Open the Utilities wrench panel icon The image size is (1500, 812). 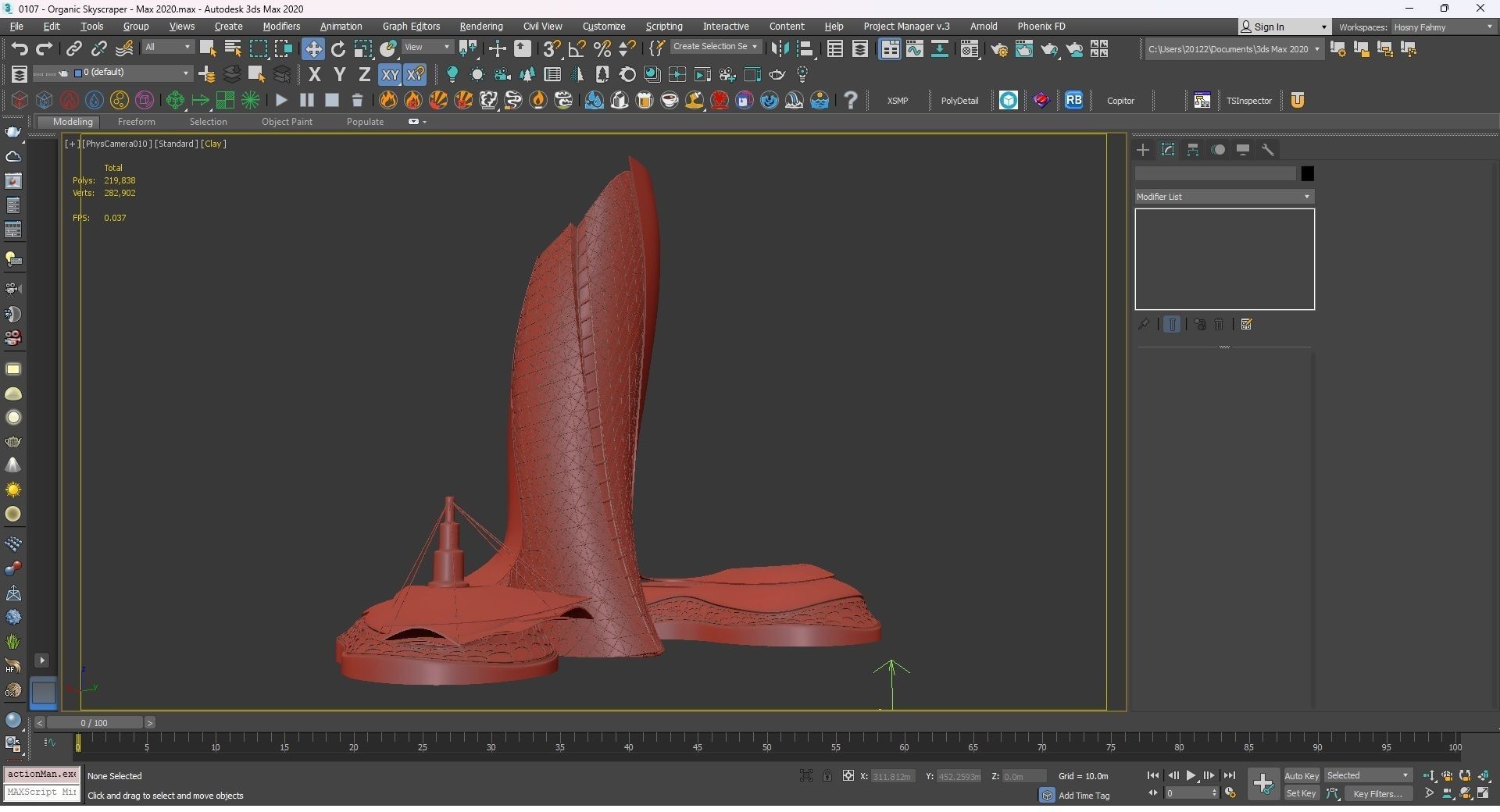click(x=1268, y=150)
